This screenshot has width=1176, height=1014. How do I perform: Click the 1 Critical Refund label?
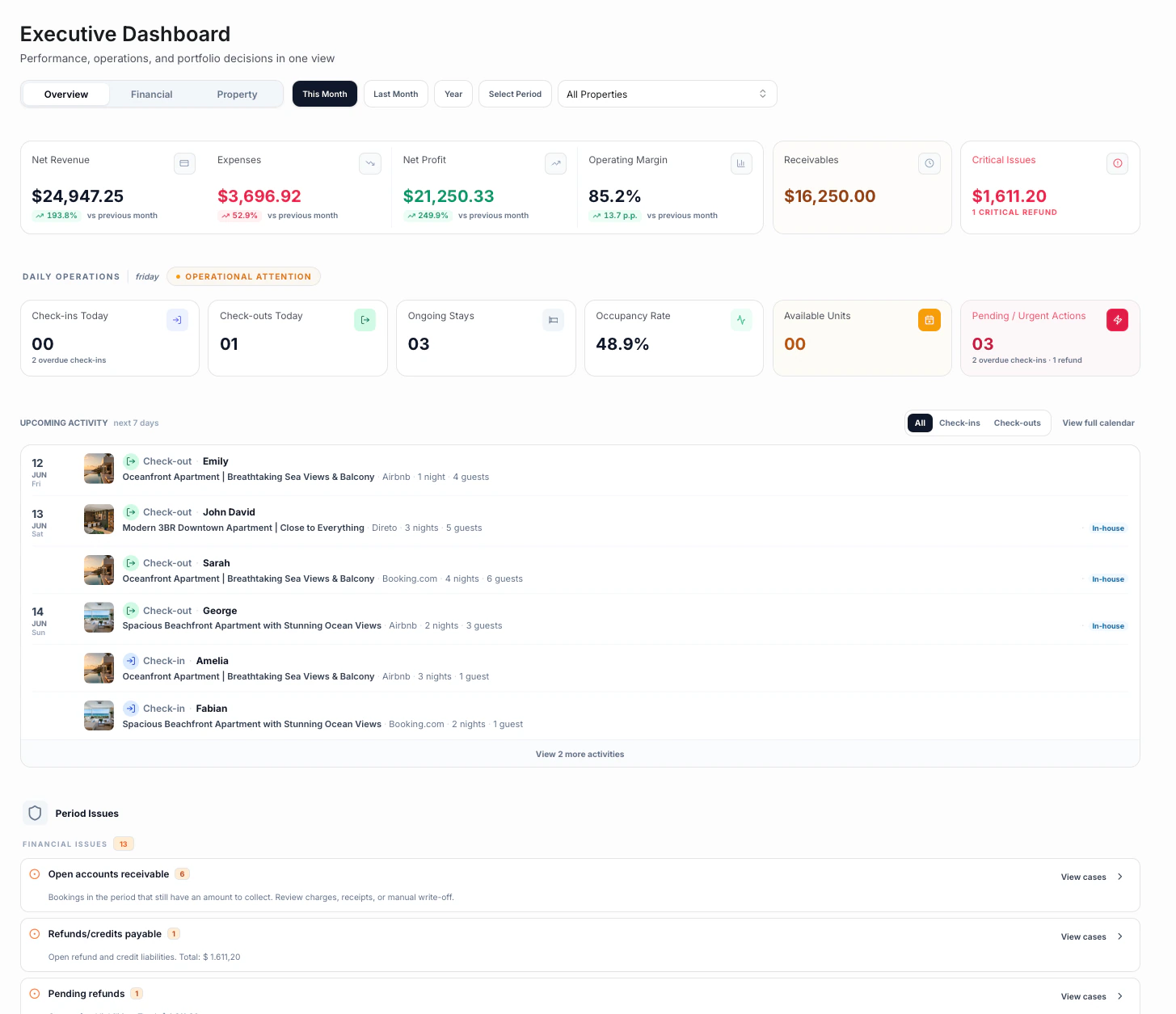point(1014,212)
